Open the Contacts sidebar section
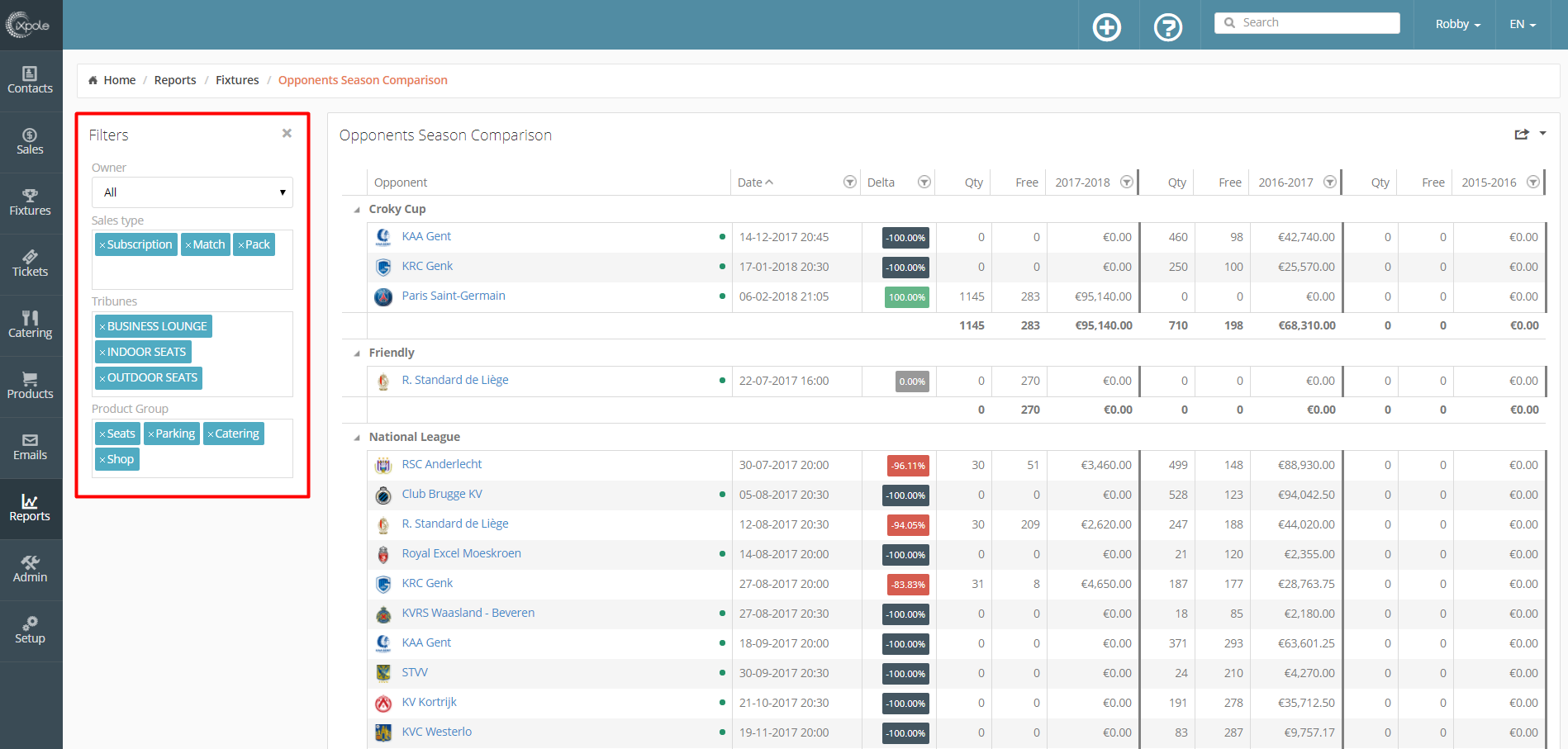The width and height of the screenshot is (1568, 749). (31, 81)
